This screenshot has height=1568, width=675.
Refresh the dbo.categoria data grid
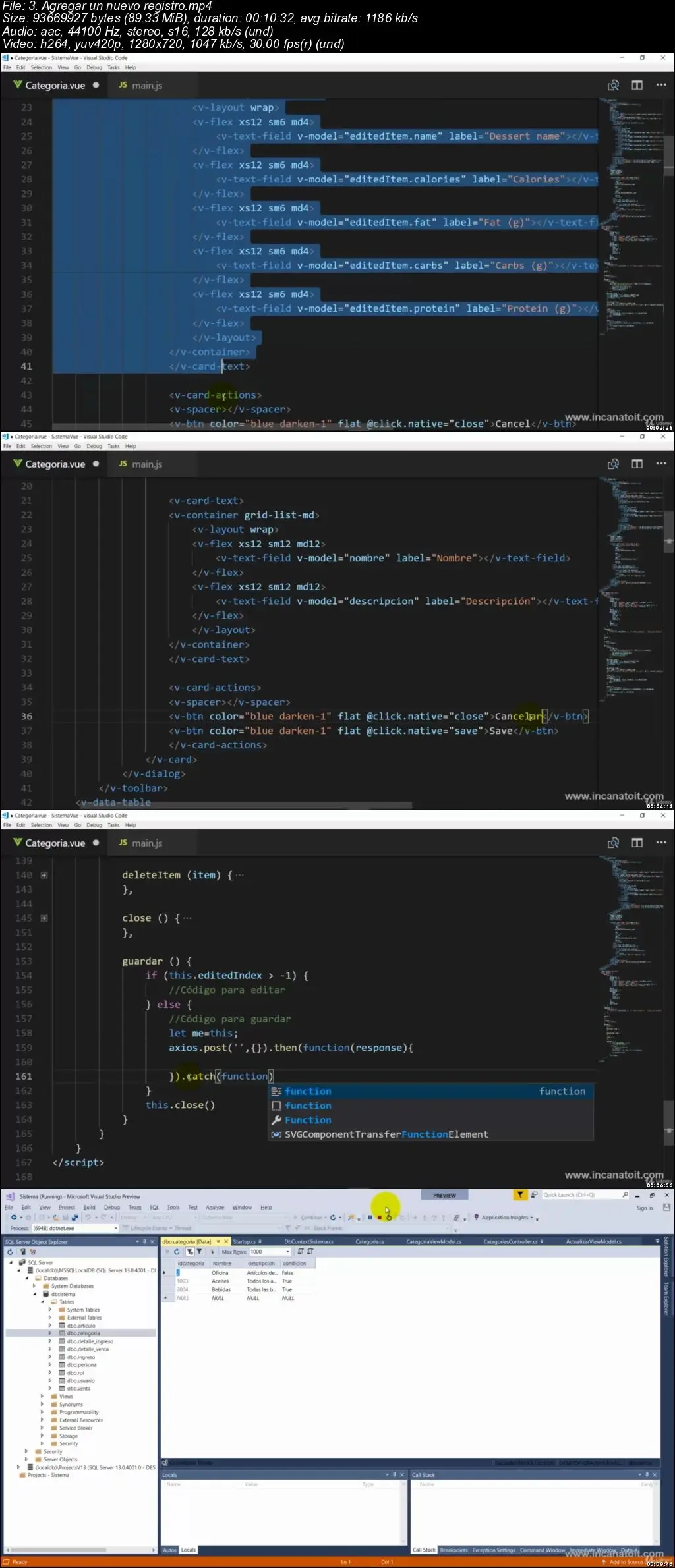point(177,1252)
